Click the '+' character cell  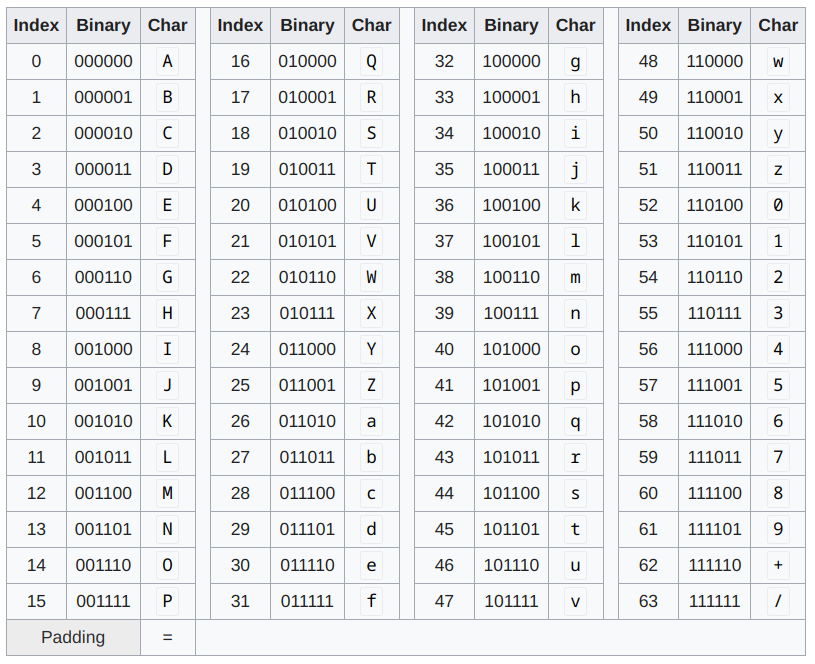778,565
